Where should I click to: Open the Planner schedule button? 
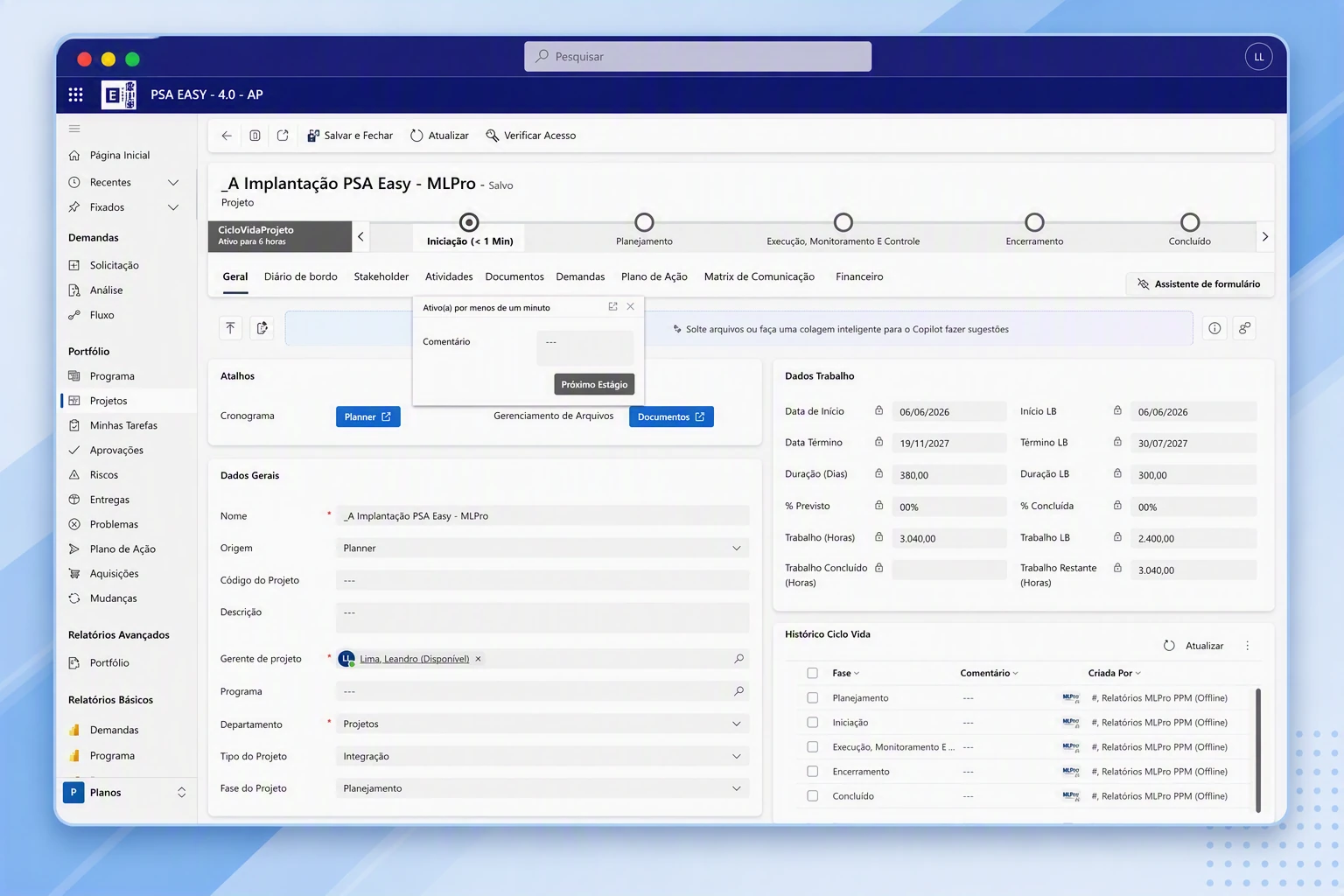[x=368, y=416]
